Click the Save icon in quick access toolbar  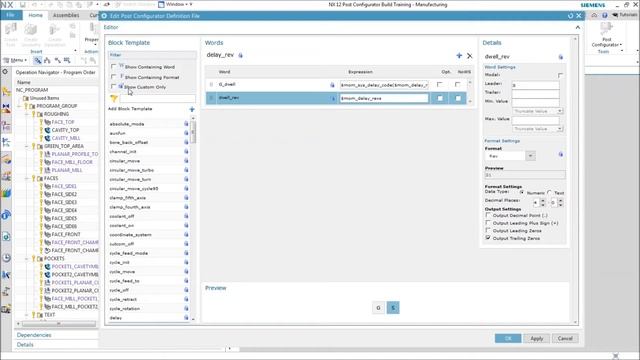click(x=22, y=5)
